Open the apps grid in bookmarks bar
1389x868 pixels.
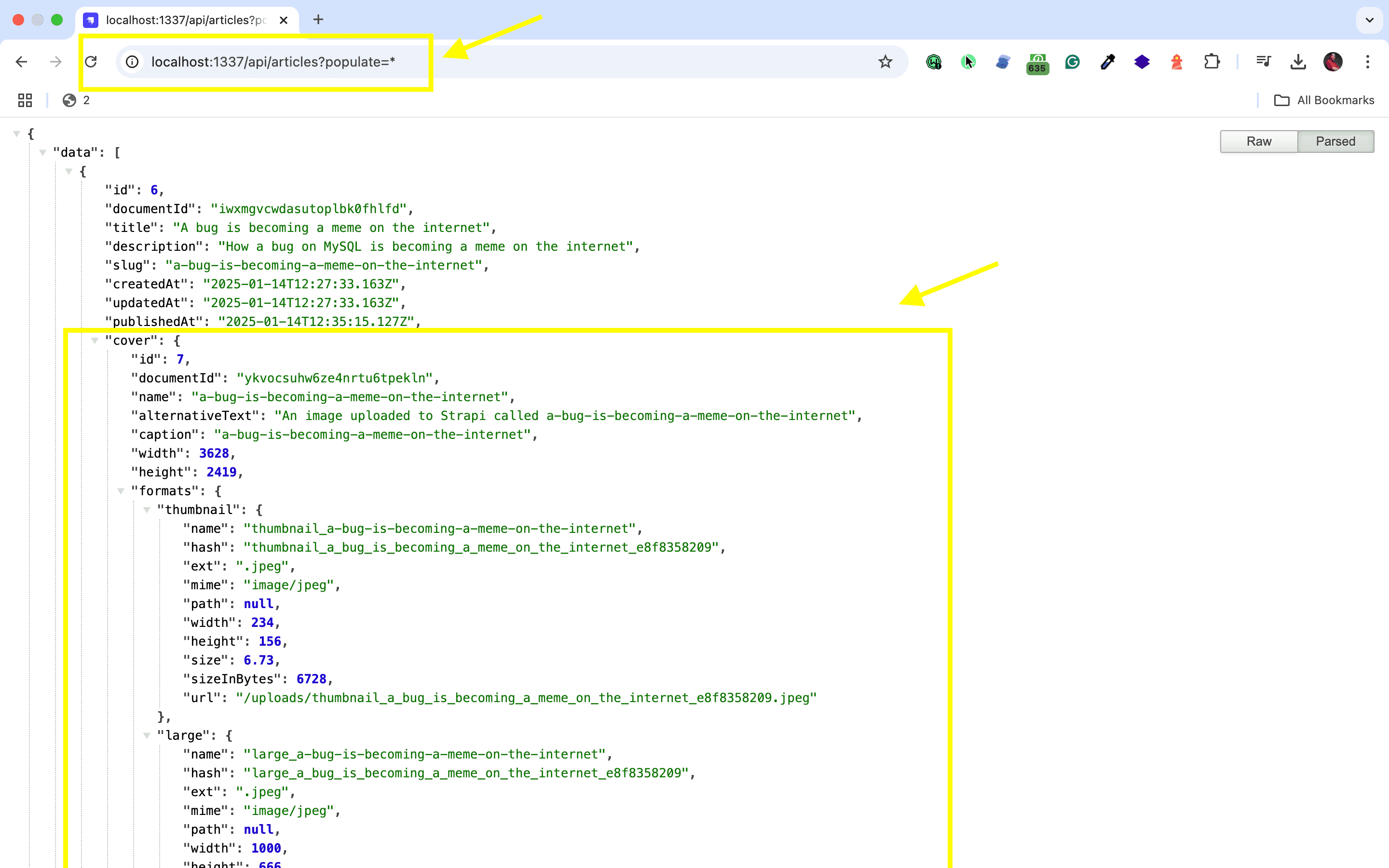coord(25,100)
